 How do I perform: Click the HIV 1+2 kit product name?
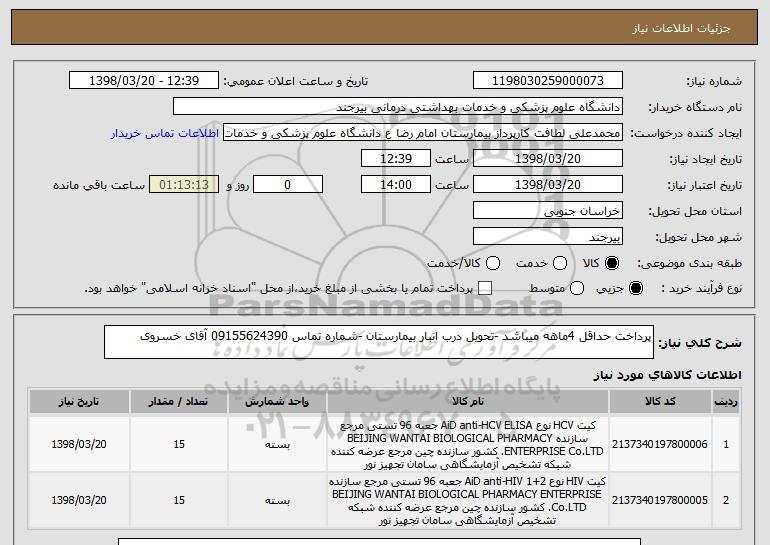(x=468, y=500)
